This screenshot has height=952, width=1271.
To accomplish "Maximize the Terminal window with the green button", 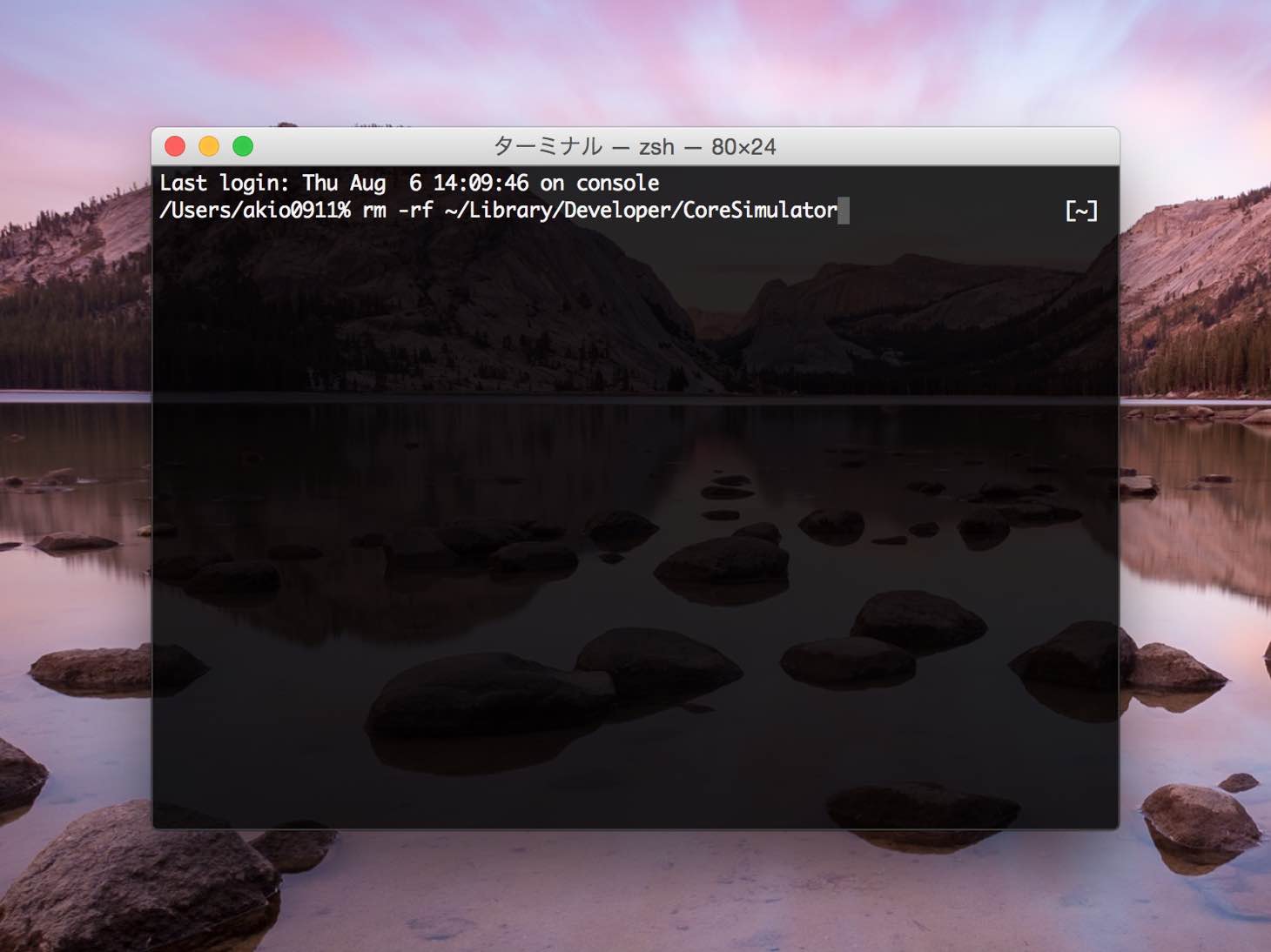I will (243, 146).
